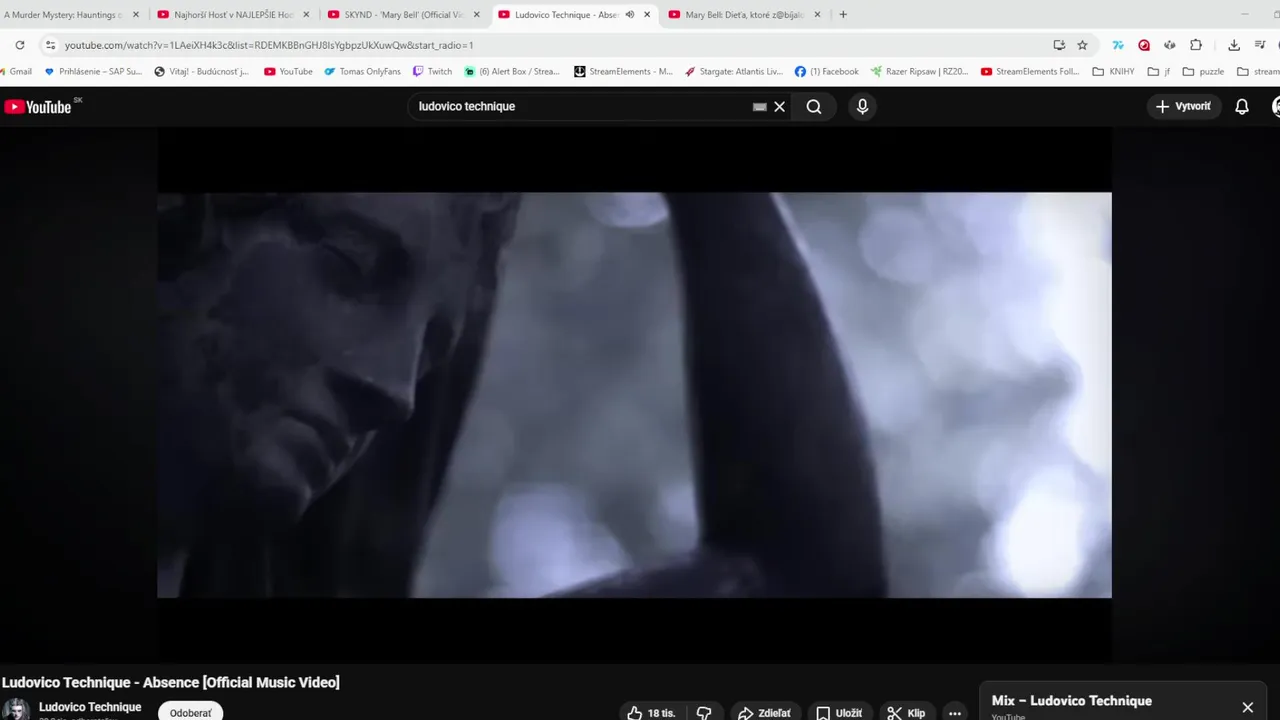Expand the puzzle bookmarks folder
This screenshot has width=1280, height=720.
[1203, 72]
